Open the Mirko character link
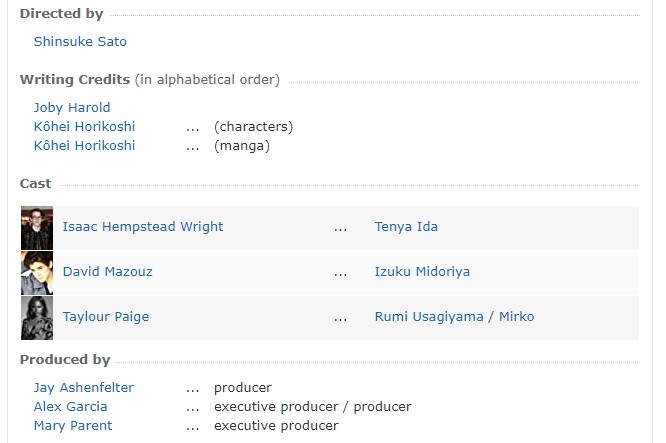Image resolution: width=666 pixels, height=443 pixels. (517, 317)
